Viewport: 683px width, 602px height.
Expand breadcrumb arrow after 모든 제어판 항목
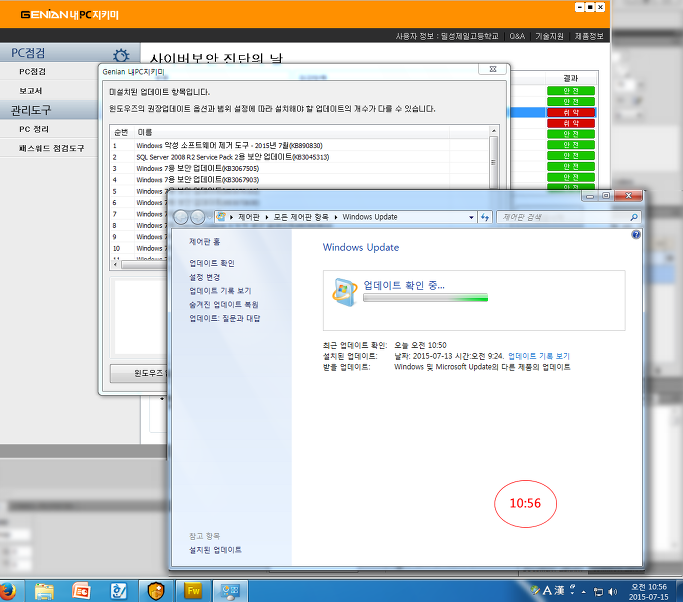click(x=336, y=217)
